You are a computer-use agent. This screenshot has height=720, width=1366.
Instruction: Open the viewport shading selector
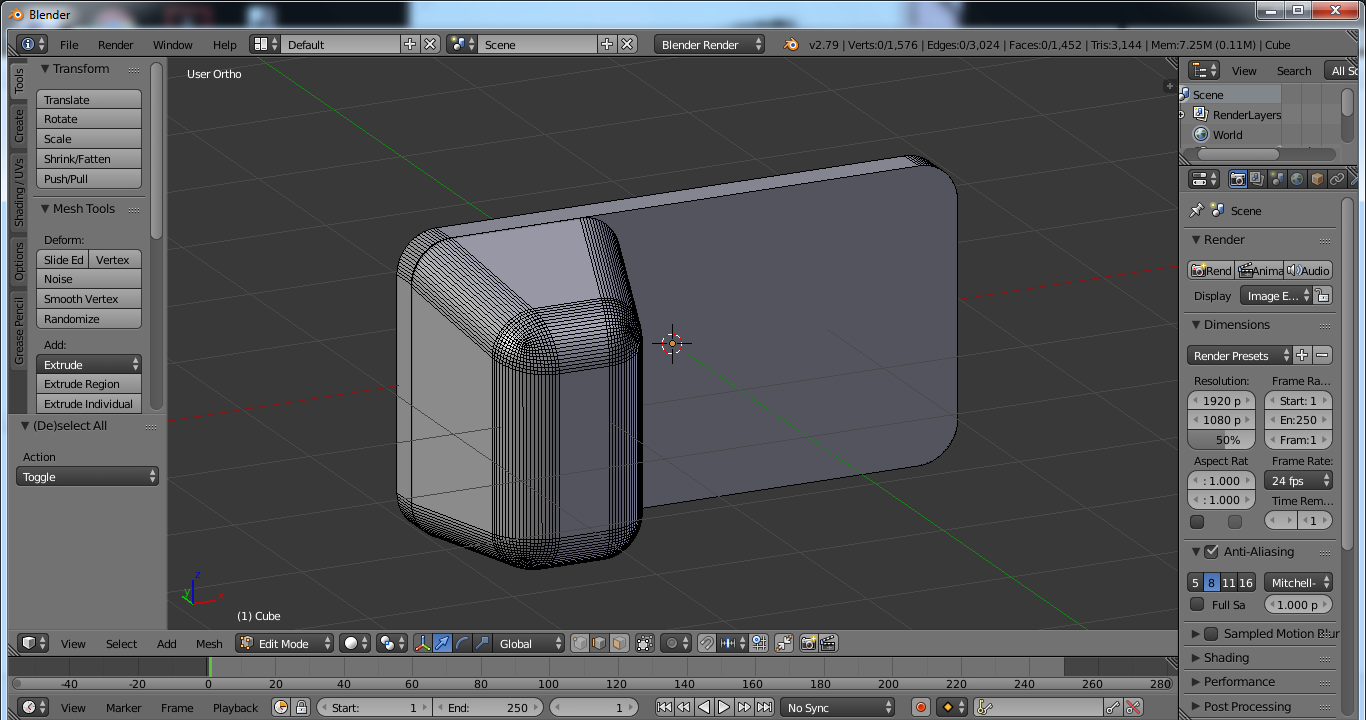coord(355,643)
